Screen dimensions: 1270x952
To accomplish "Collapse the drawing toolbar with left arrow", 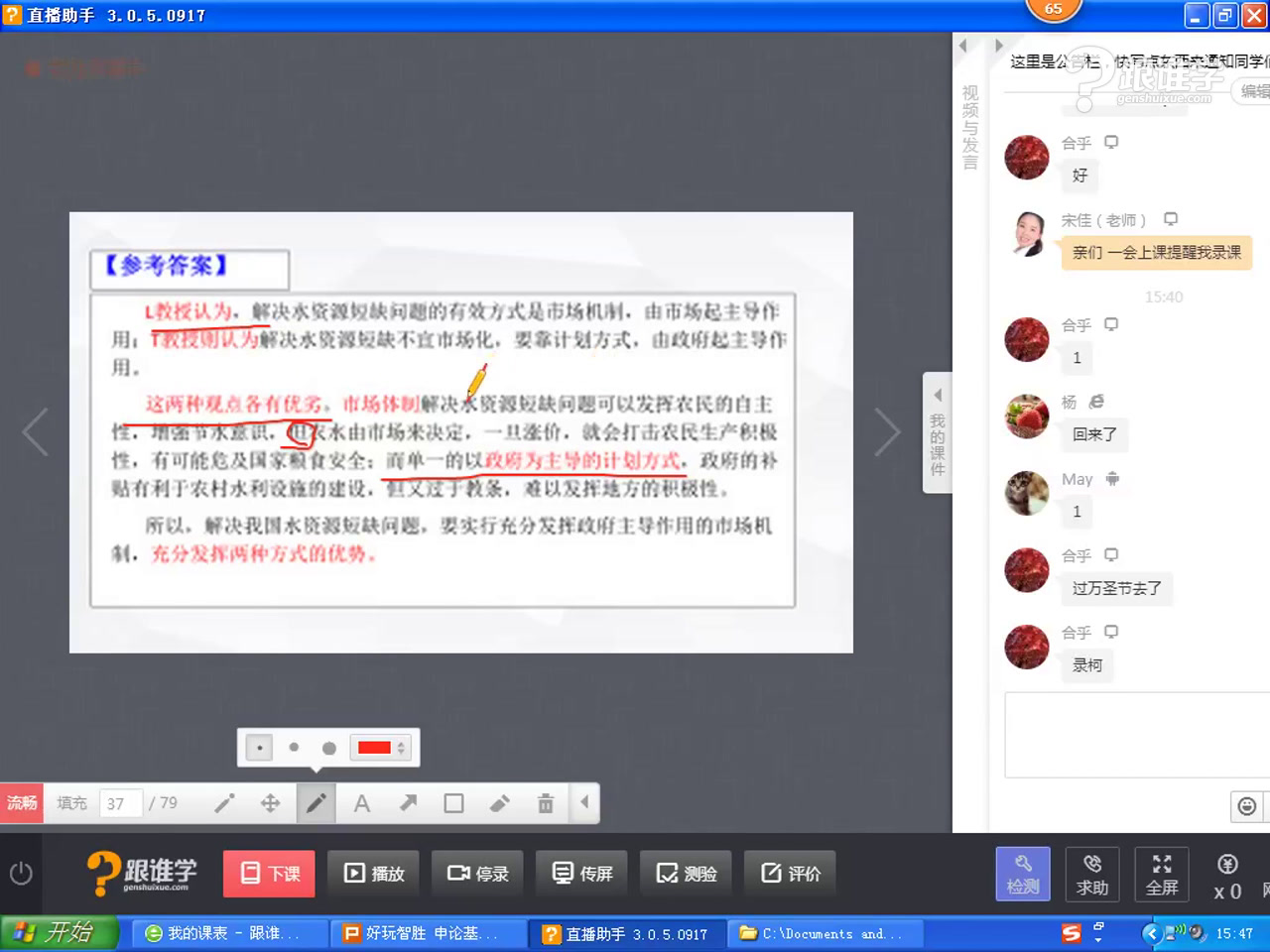I will click(584, 802).
